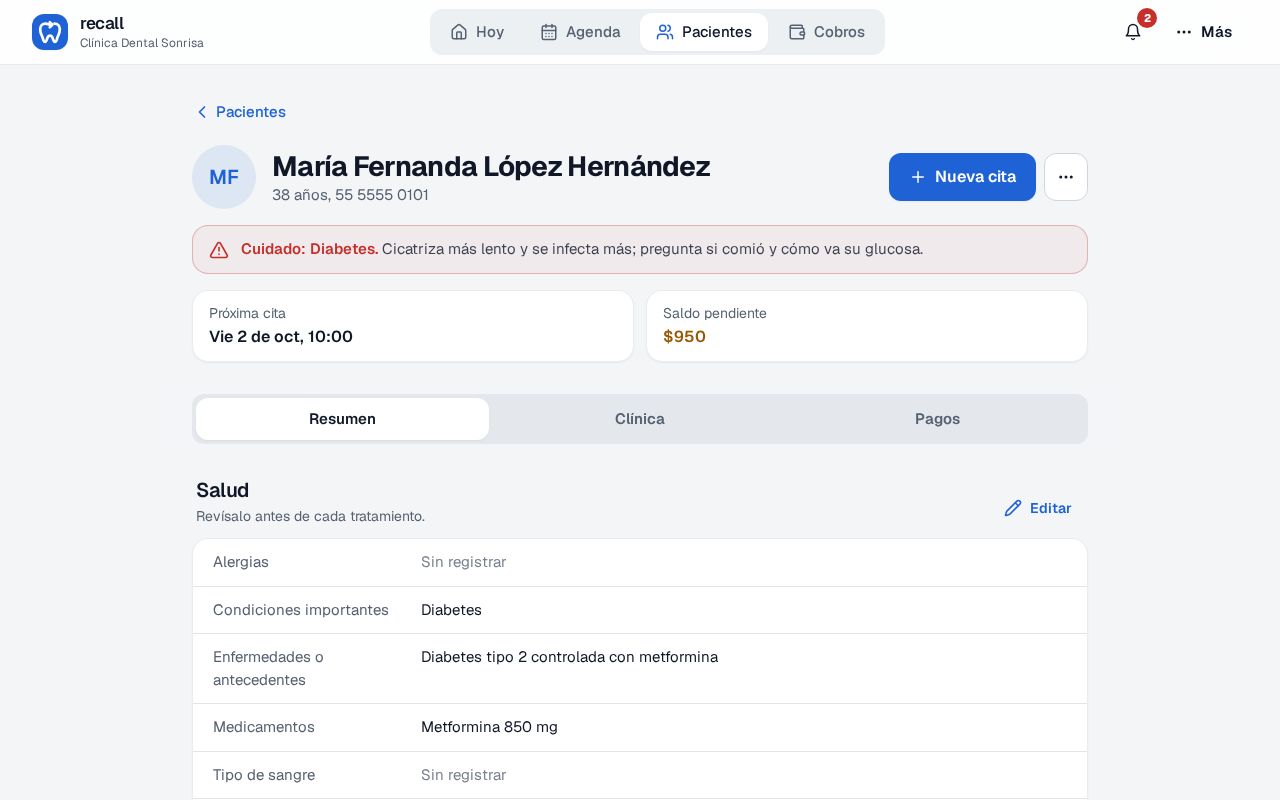Click the recall tooth logo icon
The width and height of the screenshot is (1280, 800).
click(x=50, y=32)
